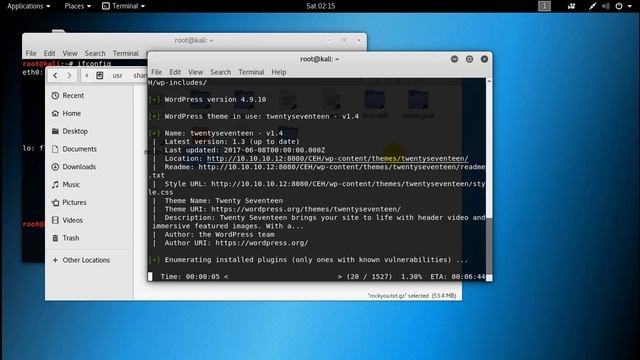Click the Sat 02:15 clock
Screen dimensions: 640x360
320,6
